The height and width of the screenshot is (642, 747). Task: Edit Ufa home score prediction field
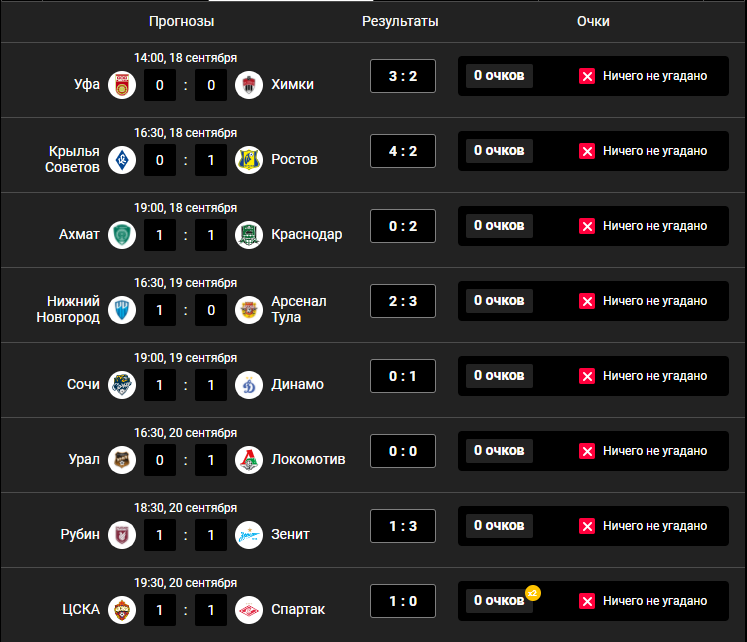point(160,85)
